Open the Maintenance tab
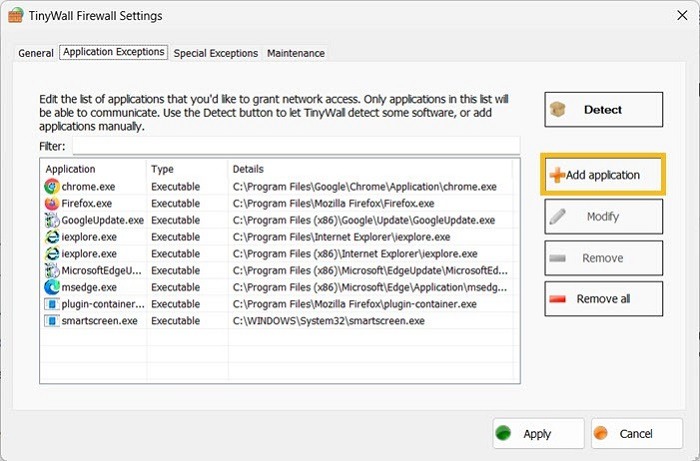Screen dimensions: 700x461 pos(295,53)
